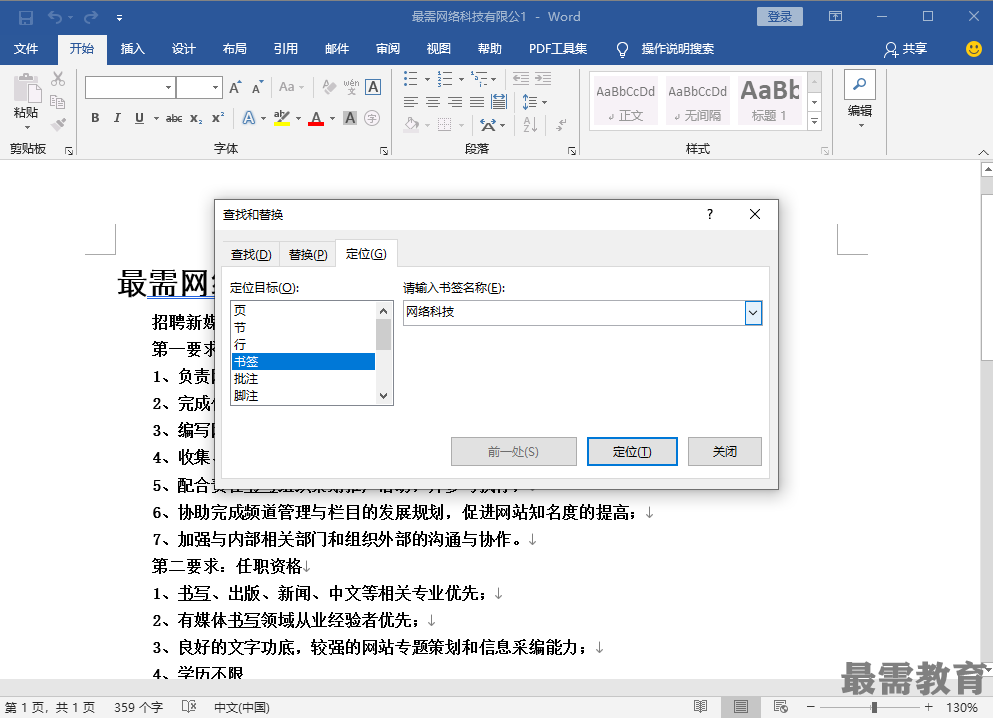Insert enclosed character icon
This screenshot has height=718, width=993.
372,118
